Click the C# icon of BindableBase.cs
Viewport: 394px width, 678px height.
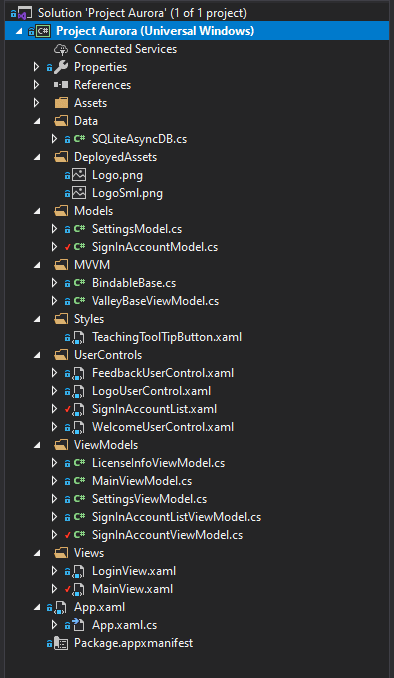[79, 283]
